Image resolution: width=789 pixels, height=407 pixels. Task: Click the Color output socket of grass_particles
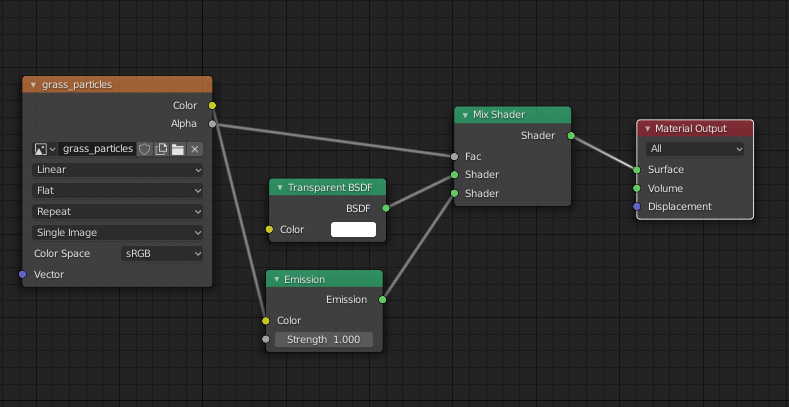coord(212,106)
